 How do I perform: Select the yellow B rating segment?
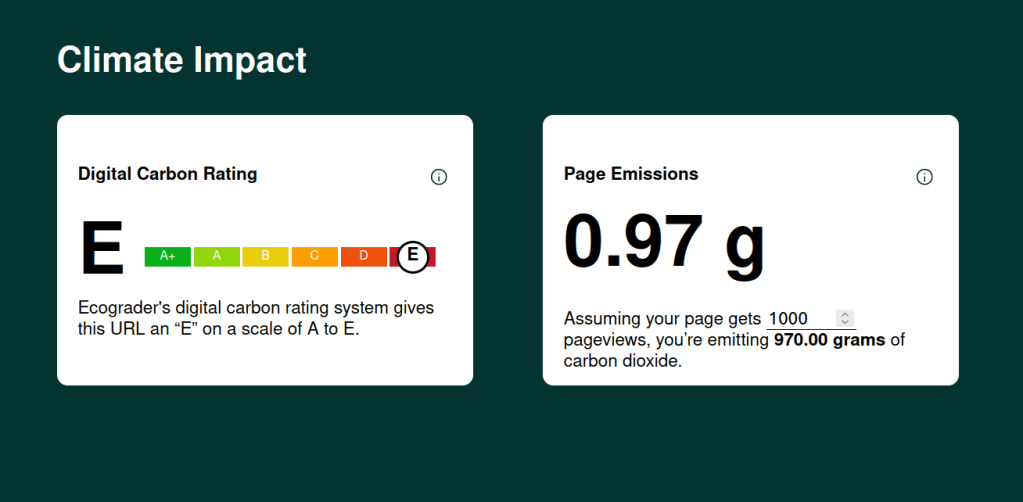pyautogui.click(x=265, y=256)
